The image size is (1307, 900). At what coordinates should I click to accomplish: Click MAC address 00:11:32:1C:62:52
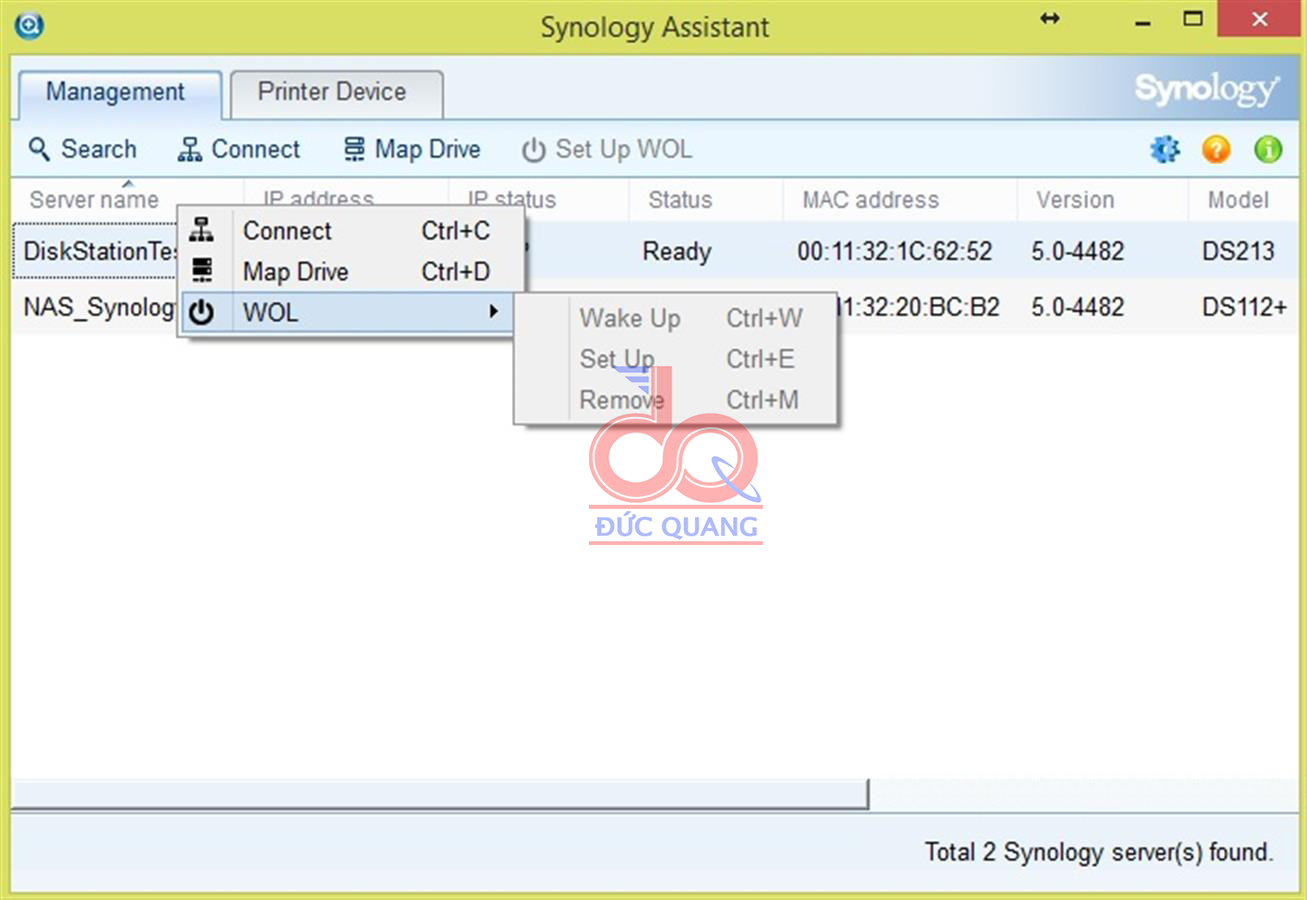pos(895,252)
